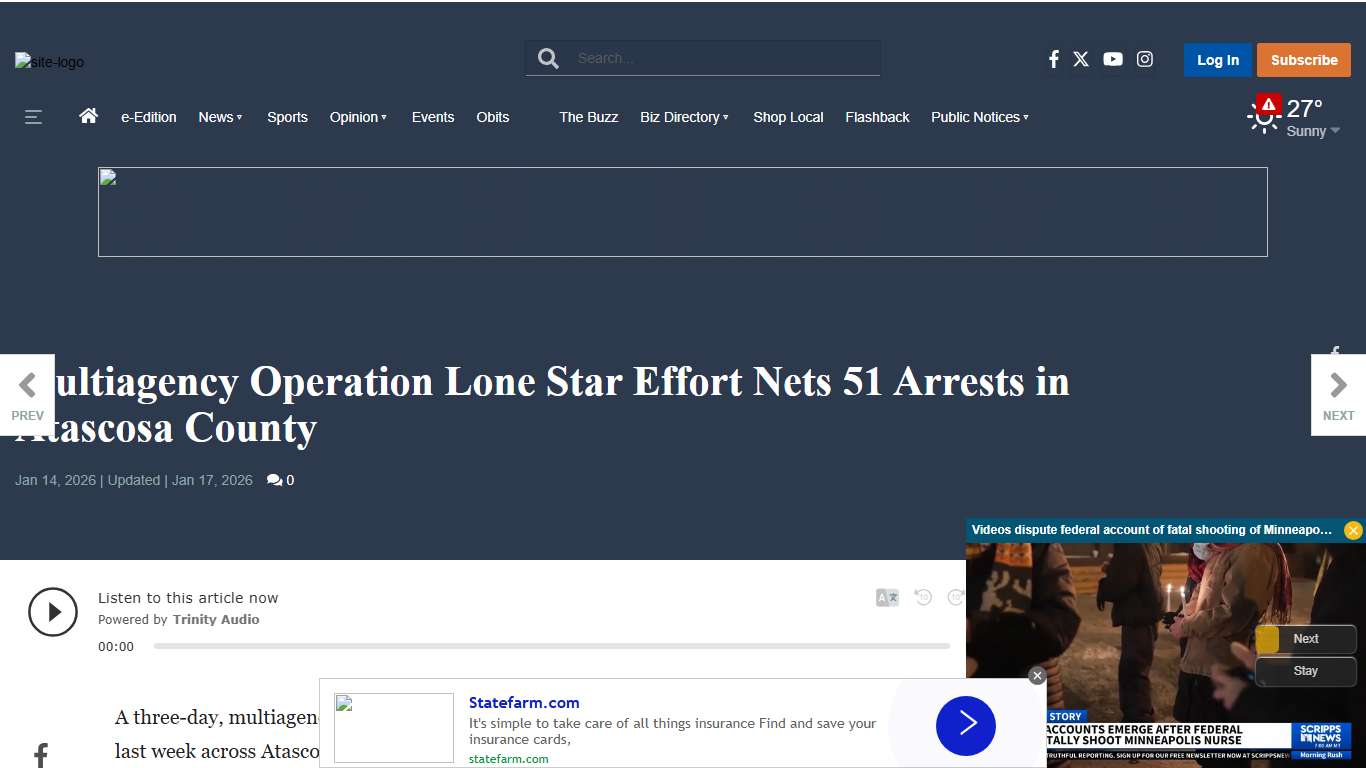The height and width of the screenshot is (768, 1366).
Task: Click the Subscribe button
Action: [x=1304, y=59]
